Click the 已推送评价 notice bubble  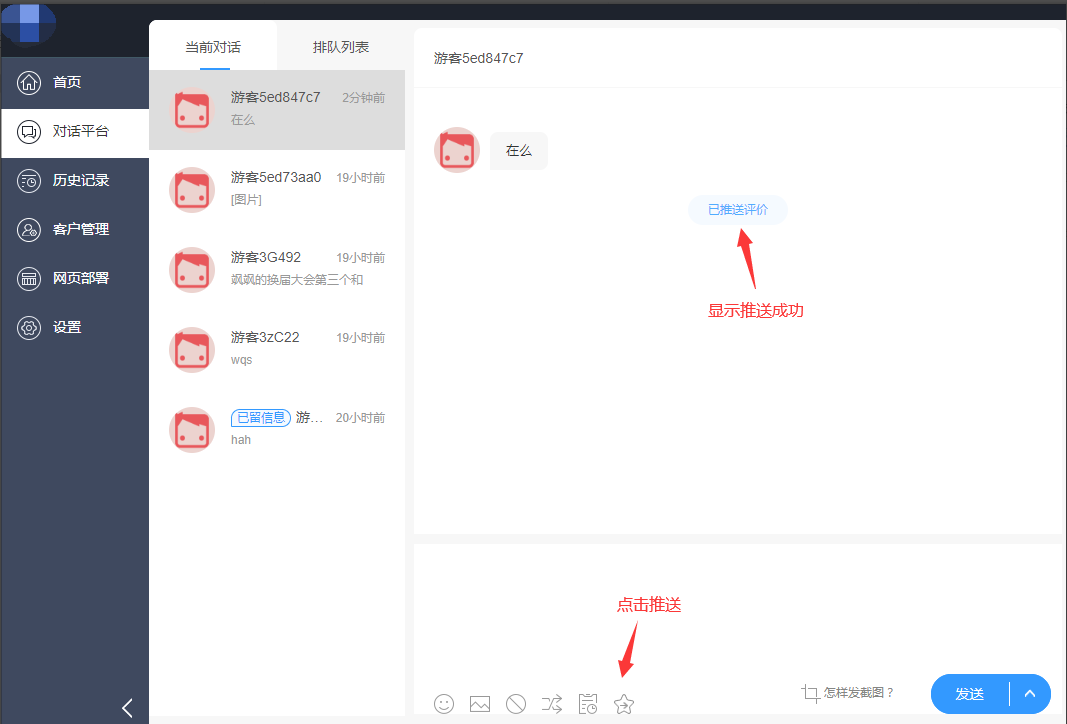(x=738, y=210)
